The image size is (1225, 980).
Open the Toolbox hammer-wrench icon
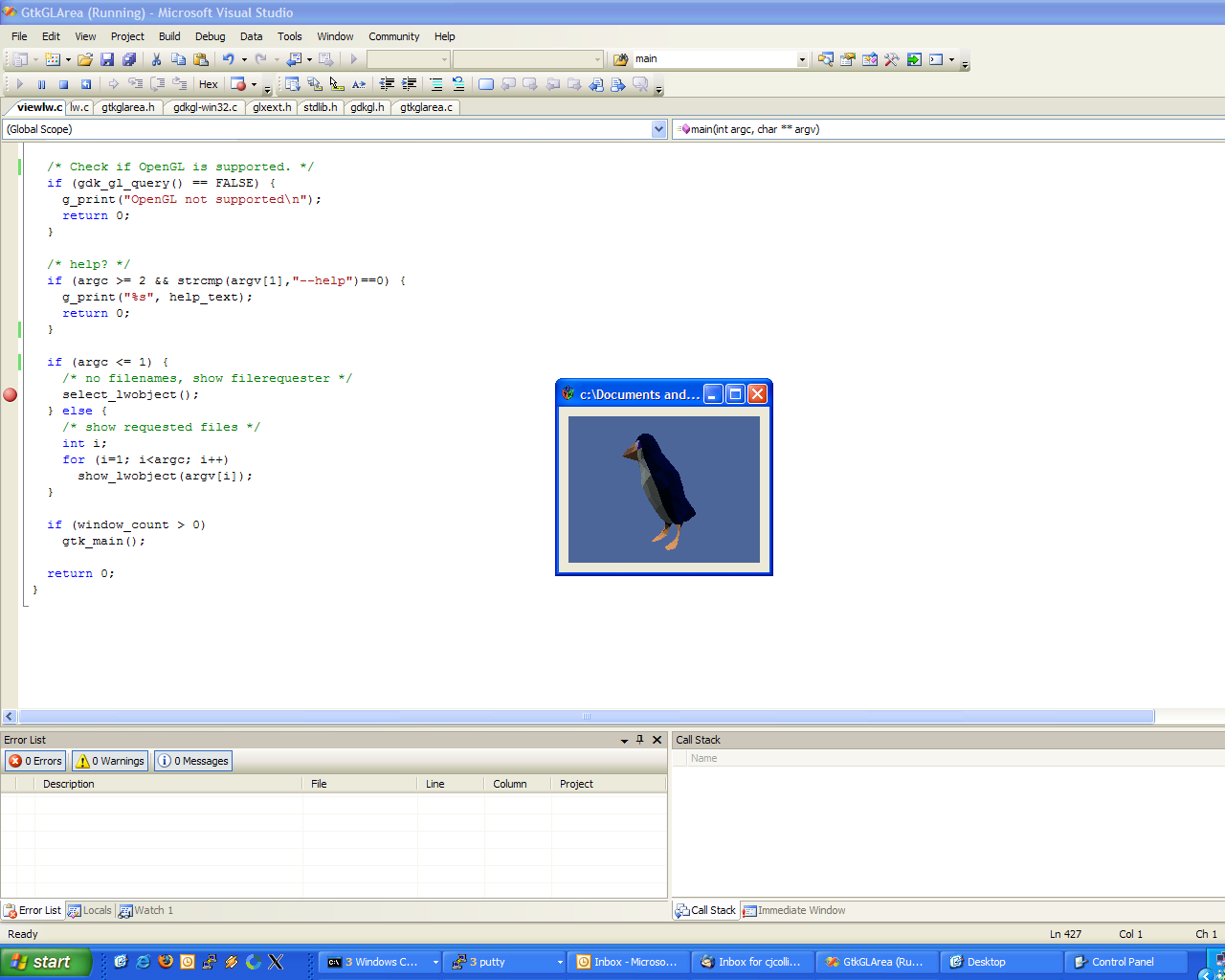tap(891, 59)
